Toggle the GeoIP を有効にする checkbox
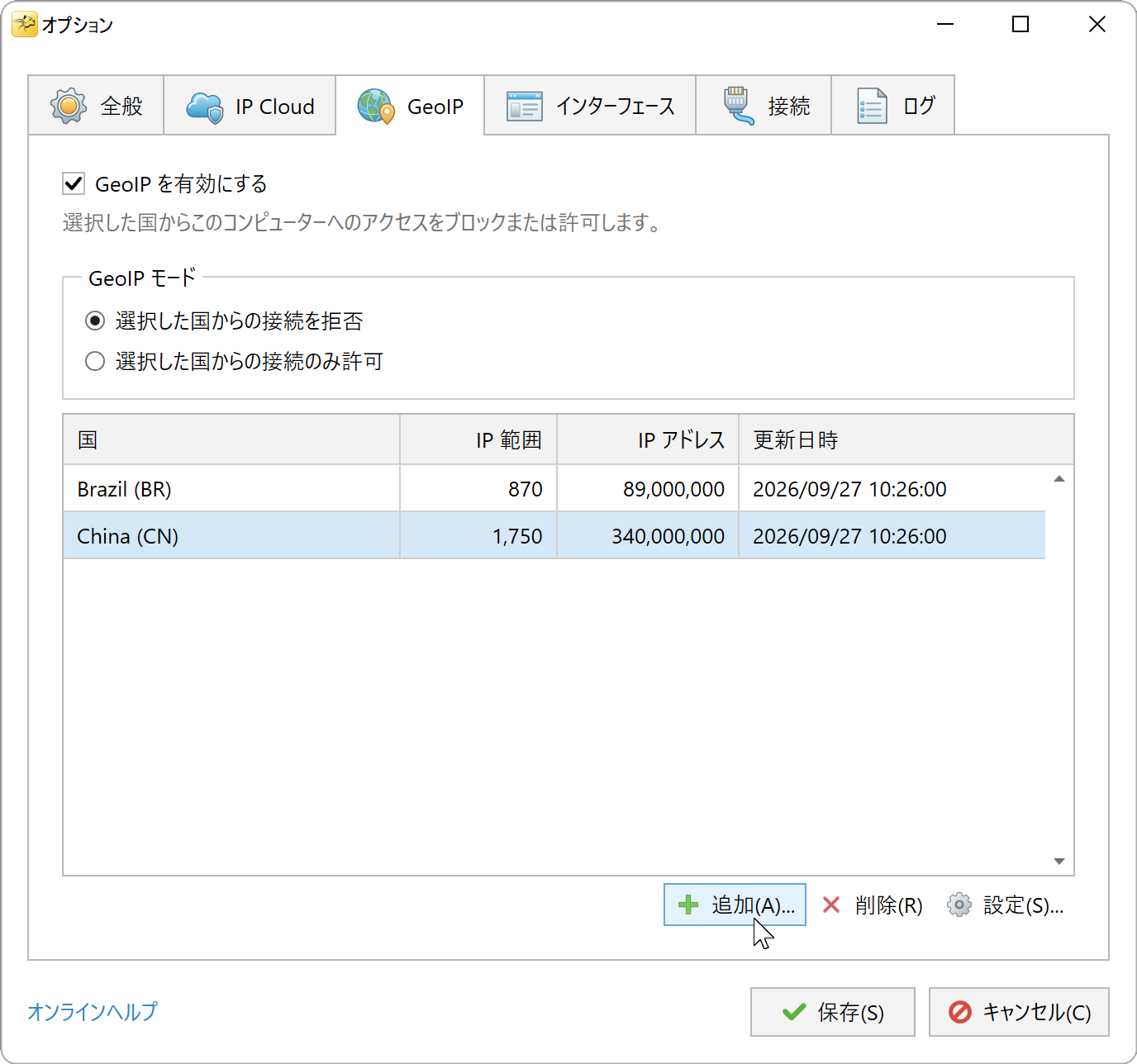1137x1064 pixels. point(74,183)
